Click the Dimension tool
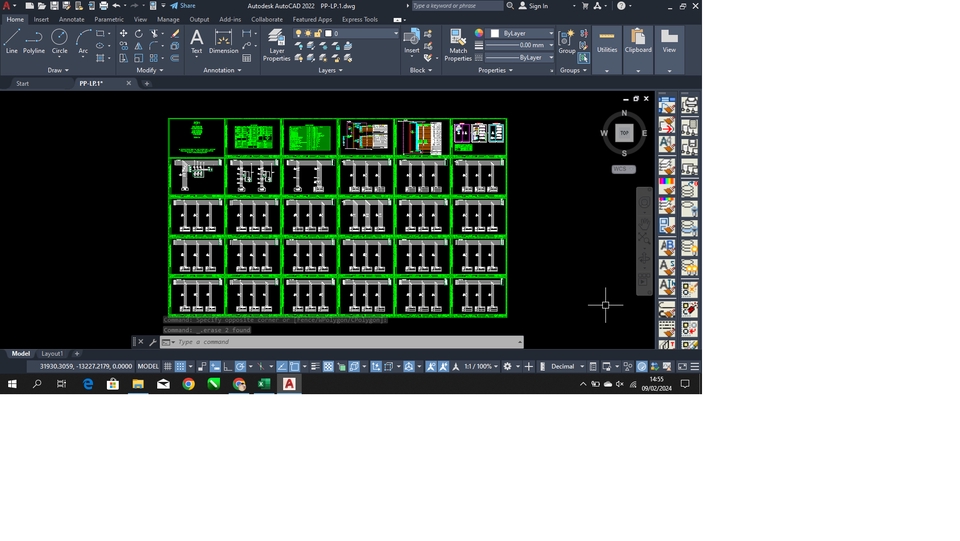Screen dimensions: 960x541 coord(223,42)
